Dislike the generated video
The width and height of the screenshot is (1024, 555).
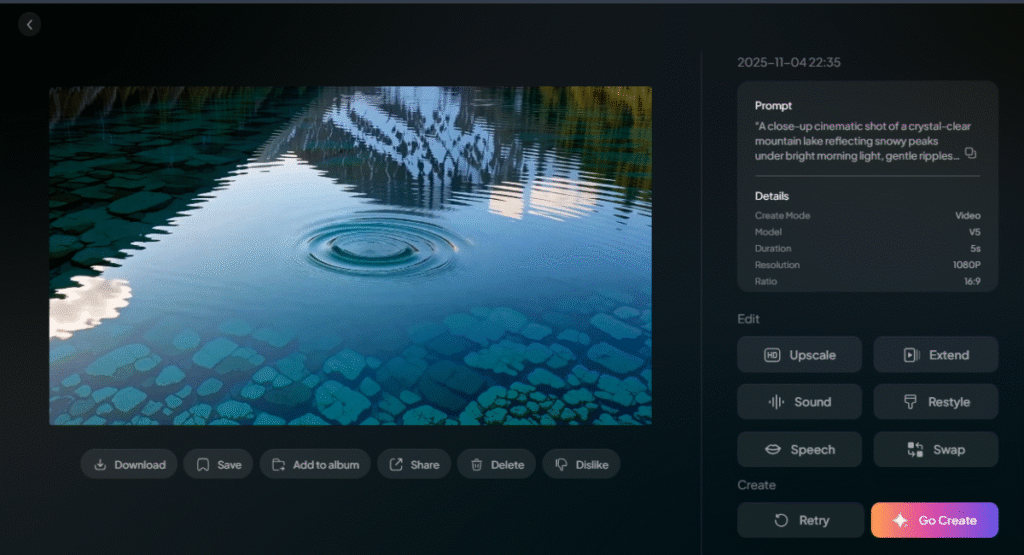(x=581, y=464)
